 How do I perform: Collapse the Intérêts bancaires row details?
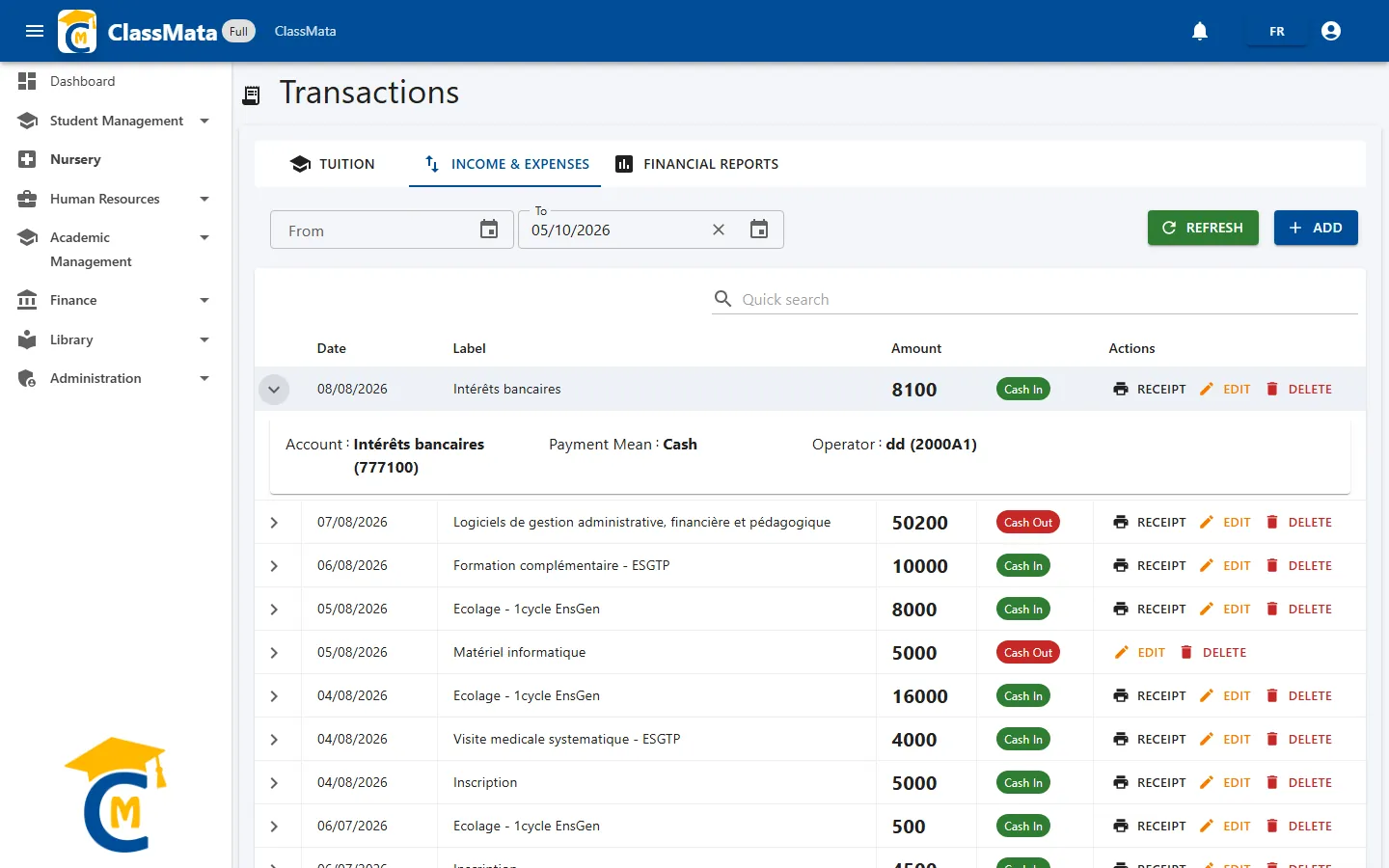pyautogui.click(x=274, y=390)
